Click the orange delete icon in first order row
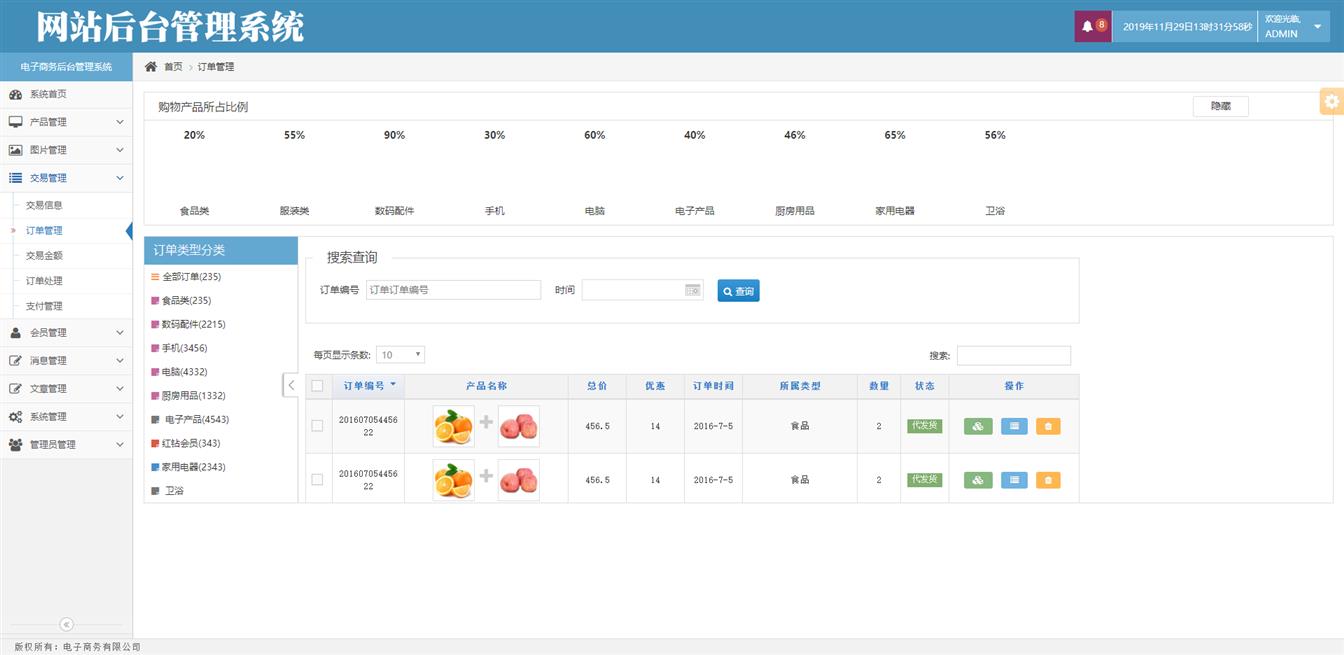This screenshot has height=655, width=1344. [x=1048, y=426]
